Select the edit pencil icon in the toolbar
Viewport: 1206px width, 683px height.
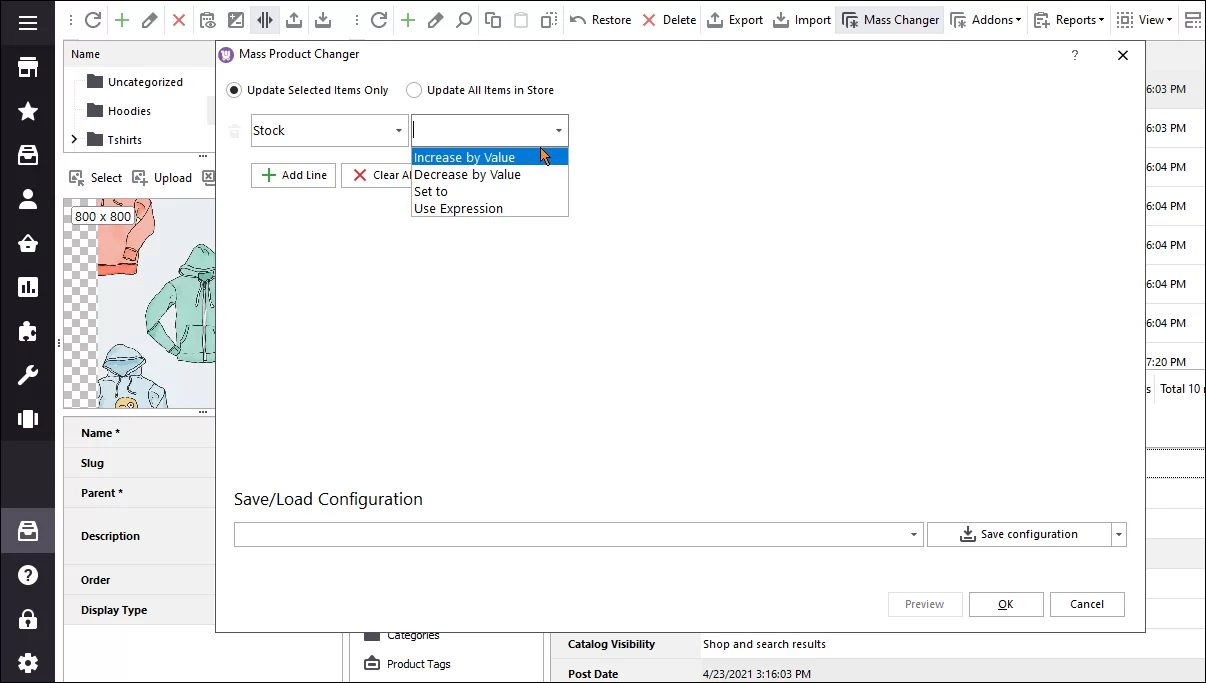point(149,19)
